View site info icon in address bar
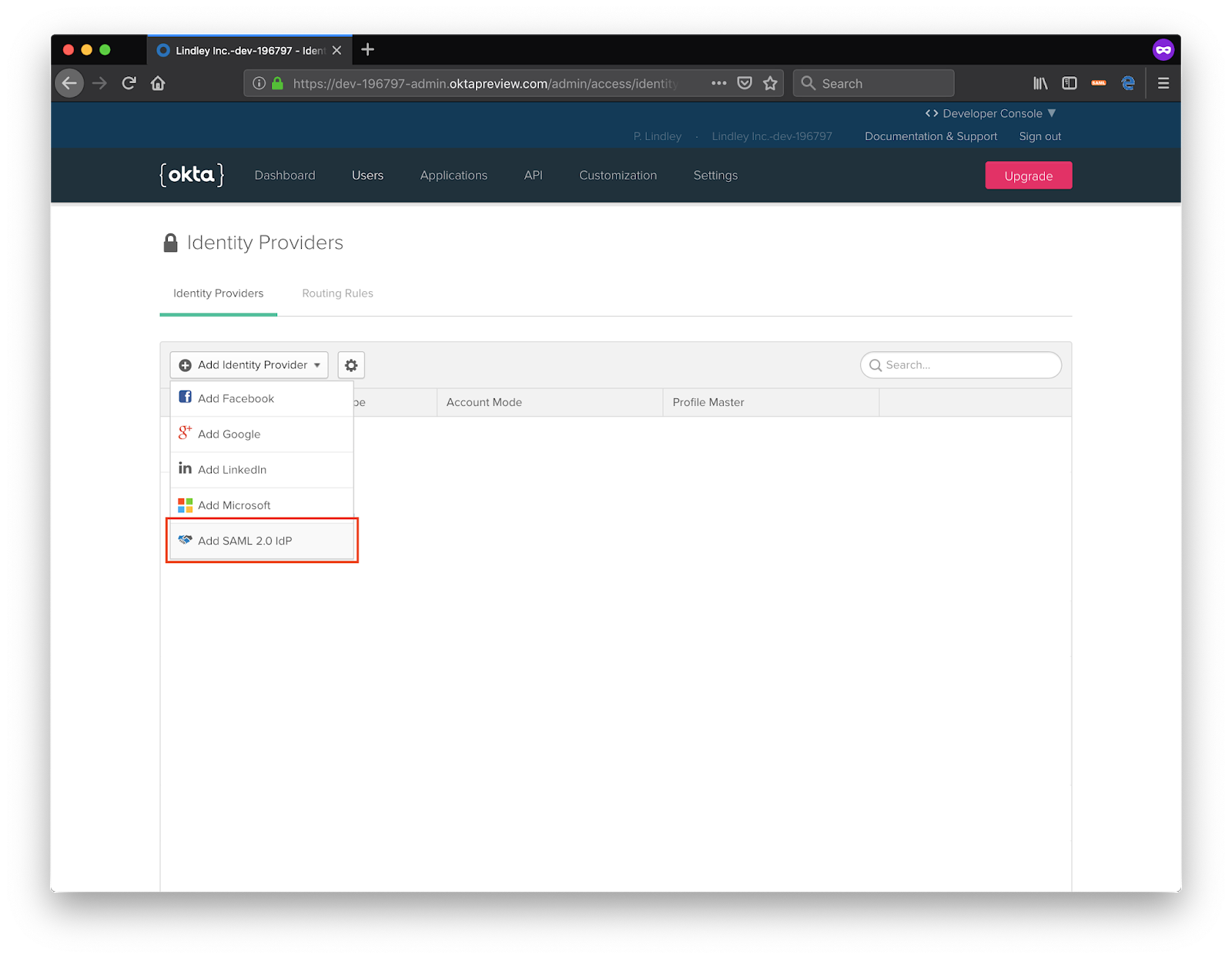 point(259,83)
